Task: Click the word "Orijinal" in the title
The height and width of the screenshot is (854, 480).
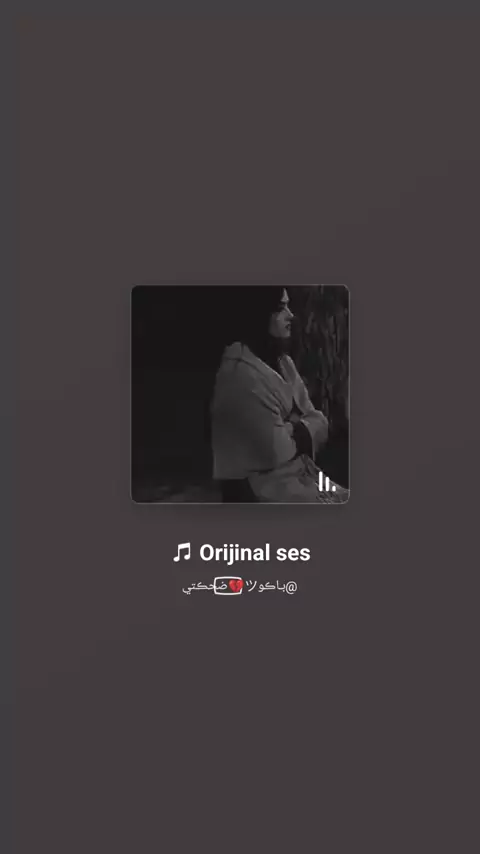Action: pyautogui.click(x=238, y=553)
